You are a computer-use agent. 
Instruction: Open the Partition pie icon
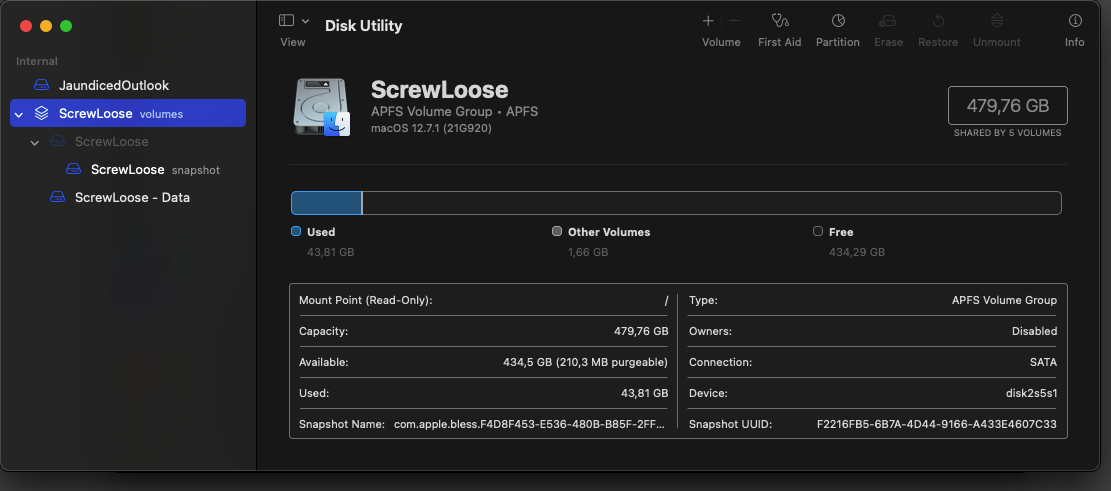tap(838, 21)
